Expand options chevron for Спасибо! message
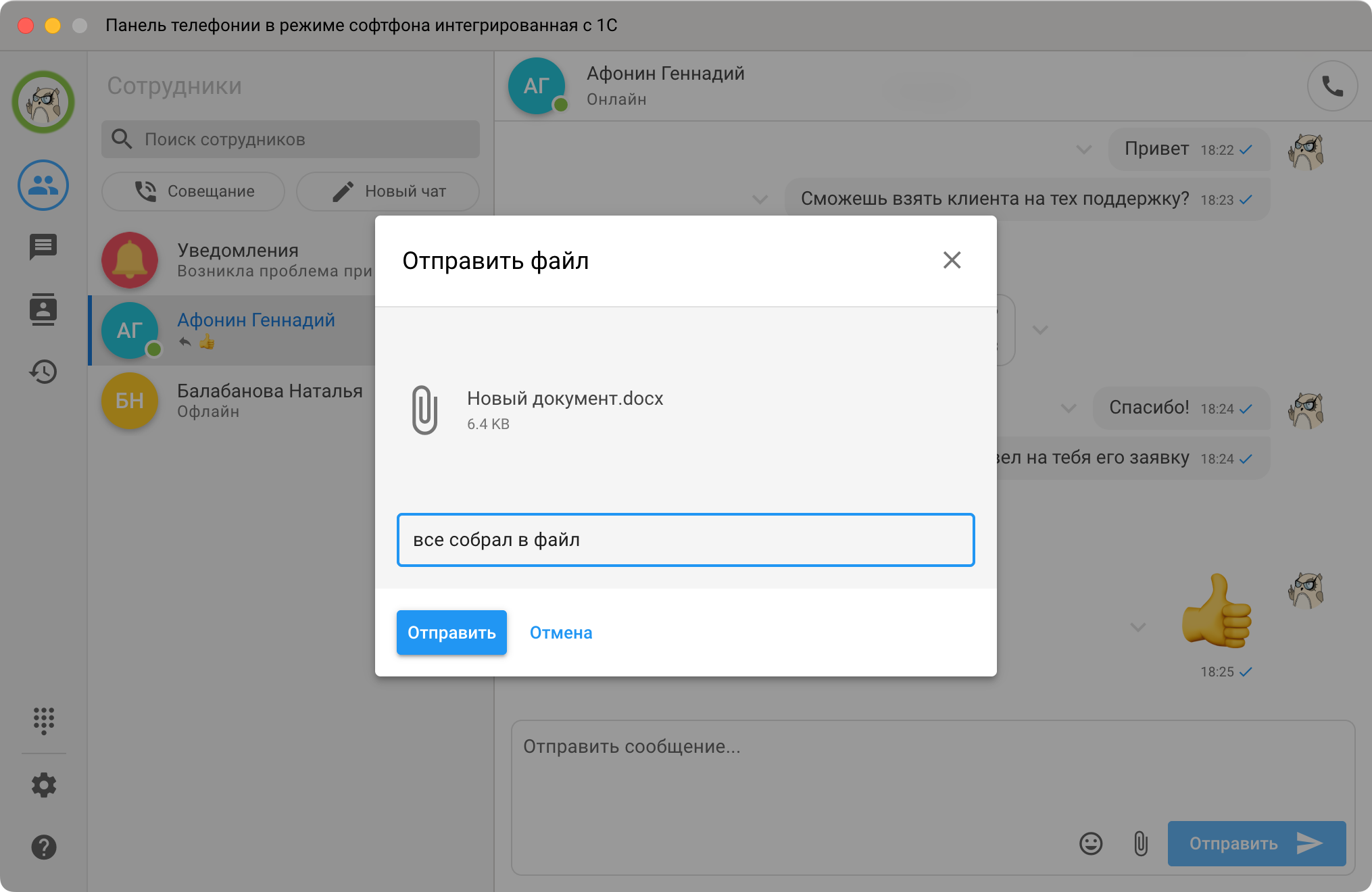Viewport: 1372px width, 892px height. [x=1068, y=408]
